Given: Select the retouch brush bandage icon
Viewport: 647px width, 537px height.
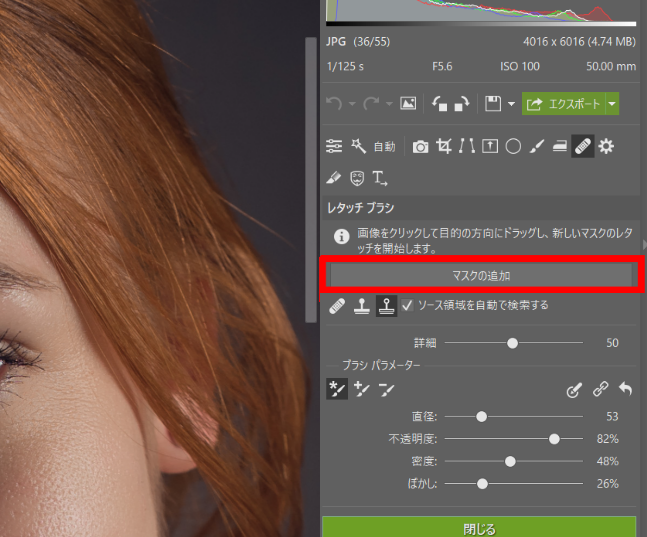Looking at the screenshot, I should (583, 146).
